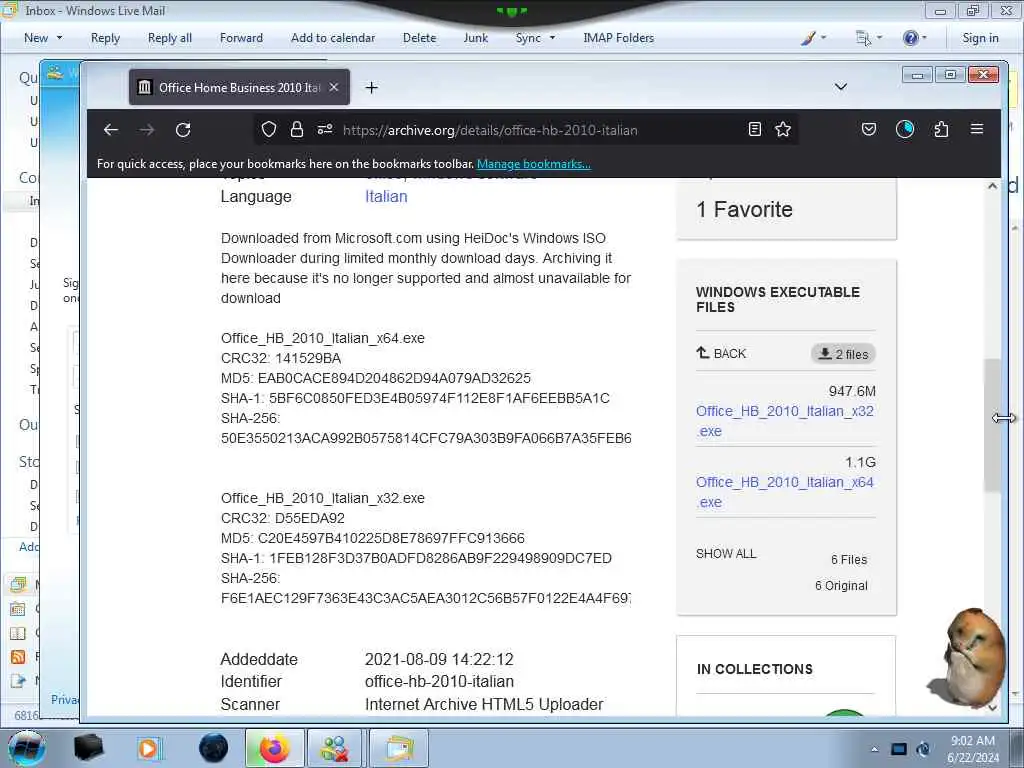Expand the list all tabs chevron
Screen dimensions: 1024x768
pos(840,87)
